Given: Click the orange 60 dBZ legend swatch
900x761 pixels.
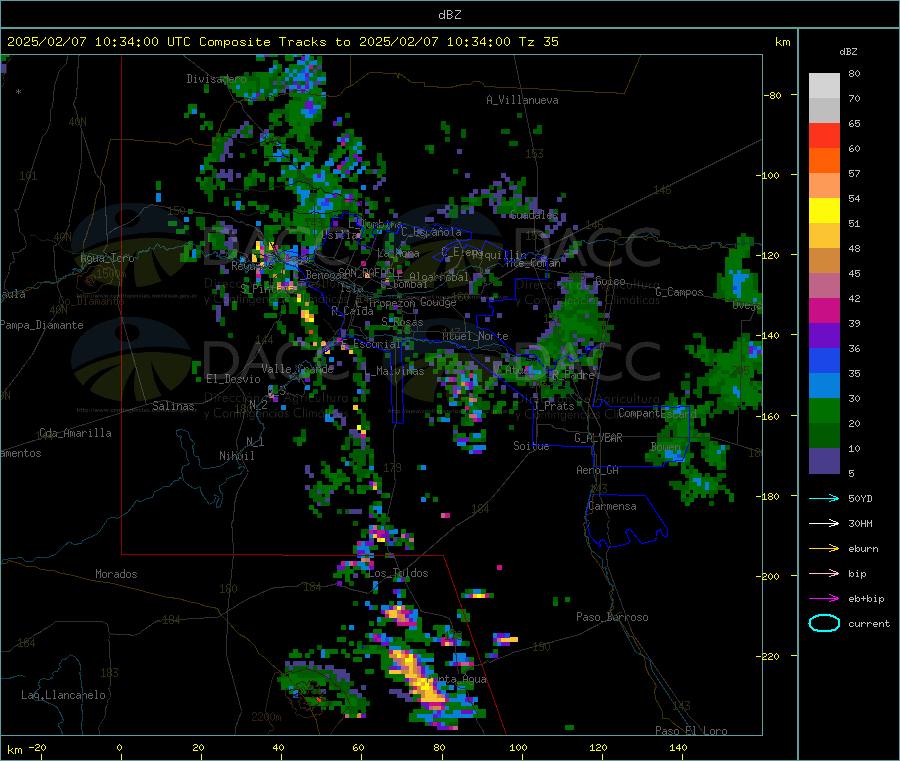Looking at the screenshot, I should click(824, 161).
